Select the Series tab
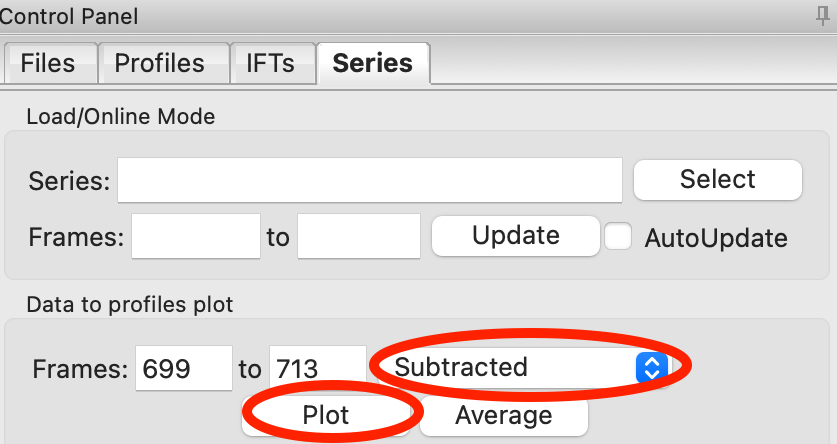 pos(372,63)
